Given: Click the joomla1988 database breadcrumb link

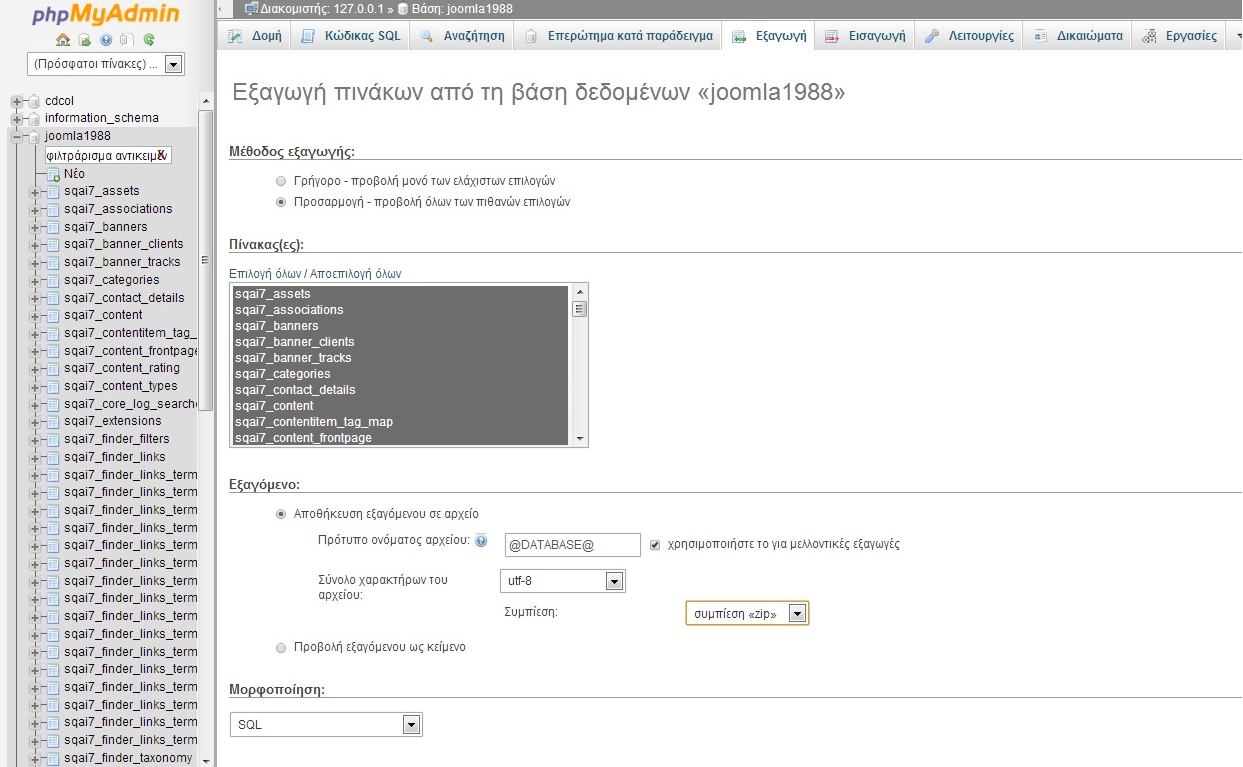Looking at the screenshot, I should [x=461, y=8].
